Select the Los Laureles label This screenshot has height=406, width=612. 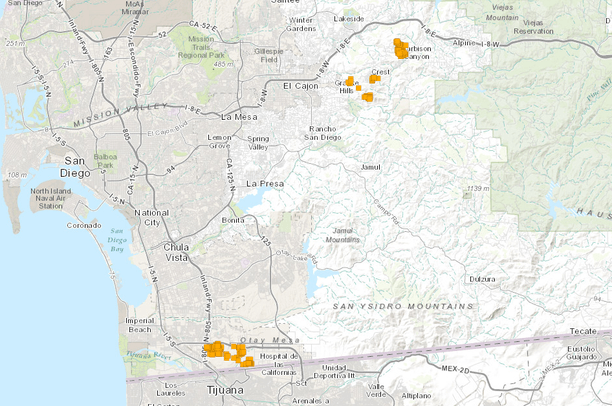tap(171, 389)
